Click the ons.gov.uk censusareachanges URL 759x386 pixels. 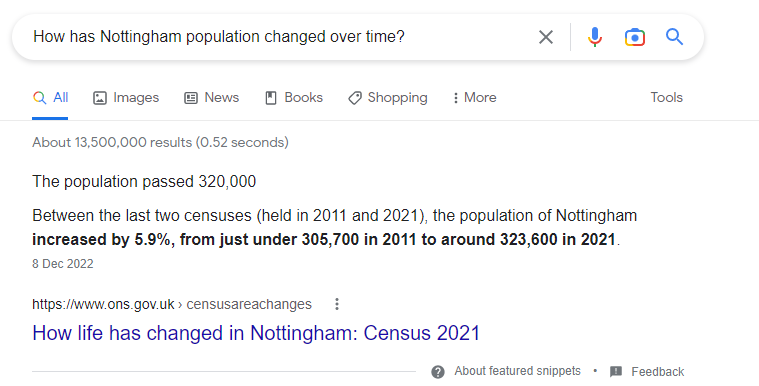click(172, 304)
